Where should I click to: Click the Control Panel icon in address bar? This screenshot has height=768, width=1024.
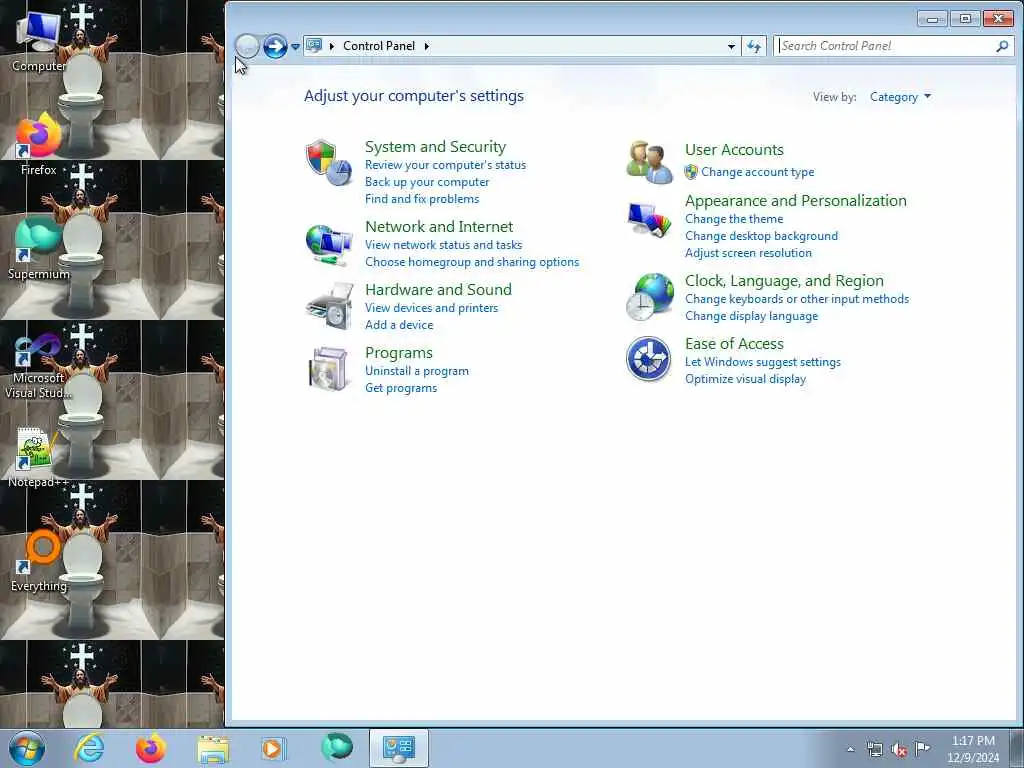pos(314,46)
